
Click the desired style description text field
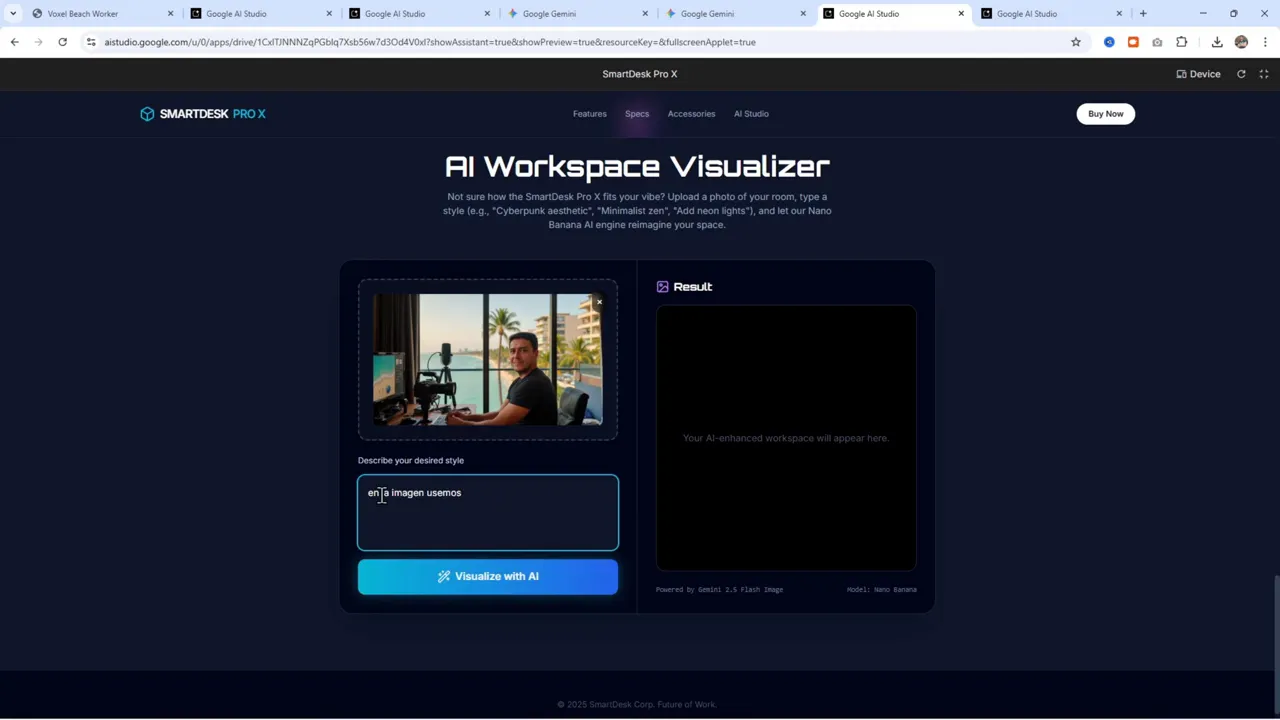[x=487, y=513]
